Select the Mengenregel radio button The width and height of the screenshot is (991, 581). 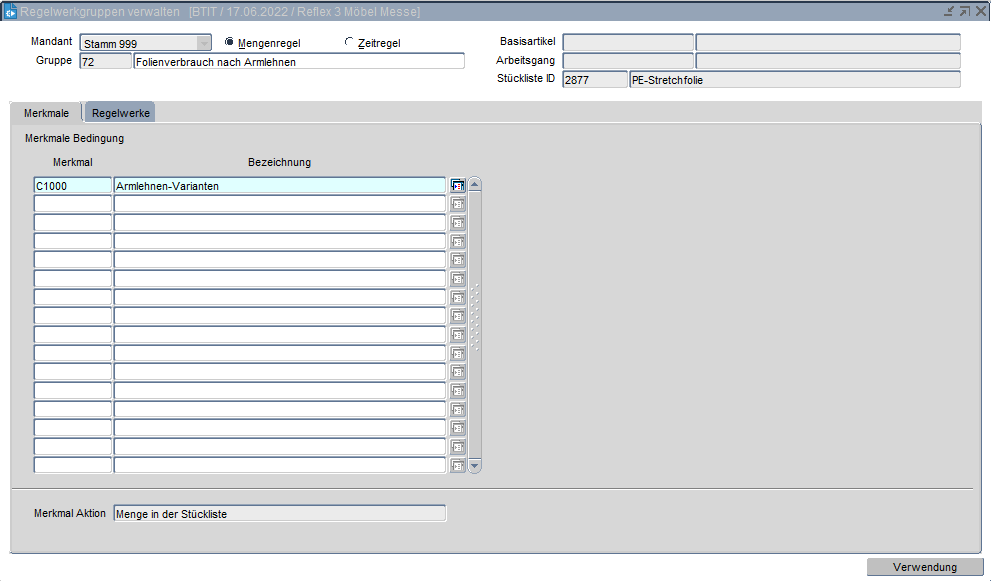pos(230,43)
